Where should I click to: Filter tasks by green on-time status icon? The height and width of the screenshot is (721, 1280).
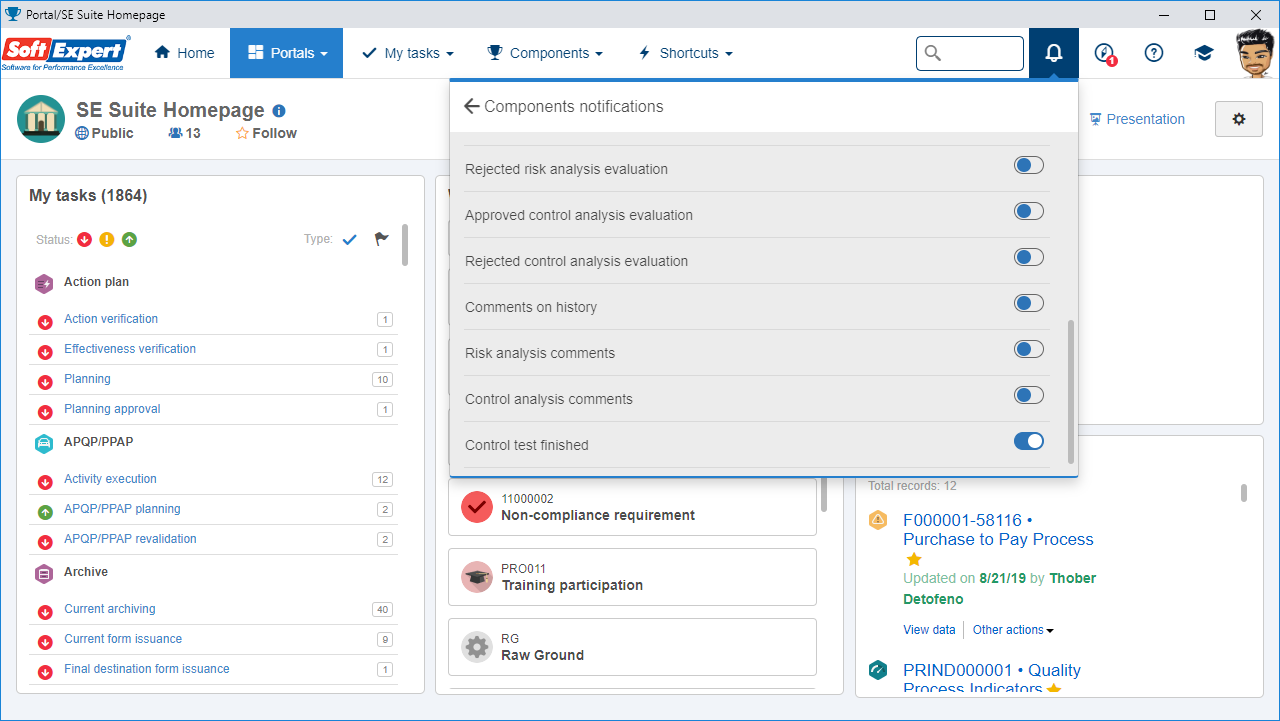click(129, 239)
